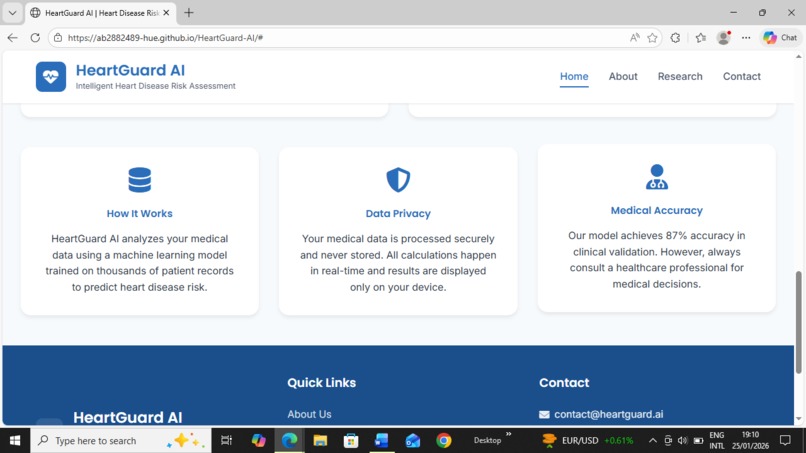The height and width of the screenshot is (453, 806).
Task: Click the footer HeartGuard AI title
Action: (x=127, y=418)
